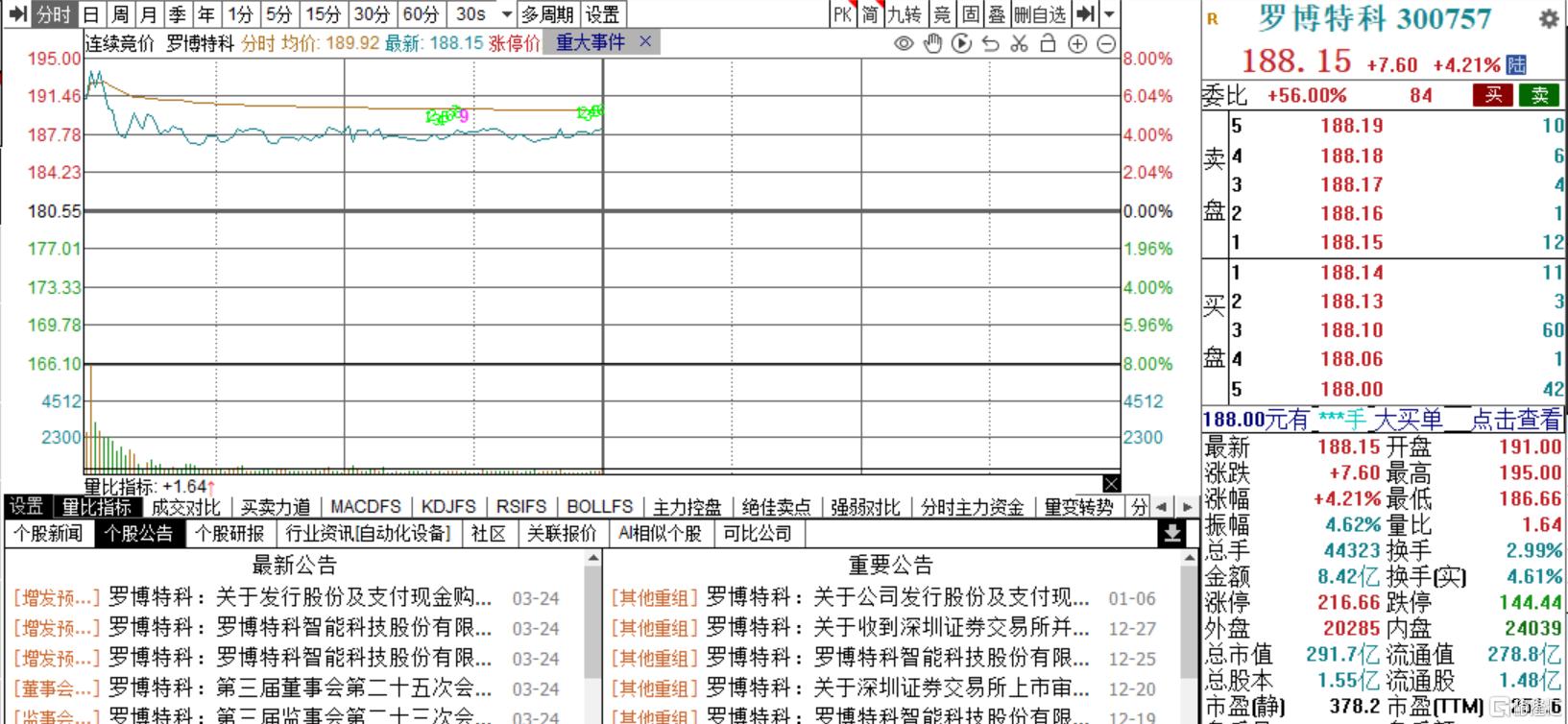Toggle the 固 fixed button
1568x724 pixels.
point(972,14)
